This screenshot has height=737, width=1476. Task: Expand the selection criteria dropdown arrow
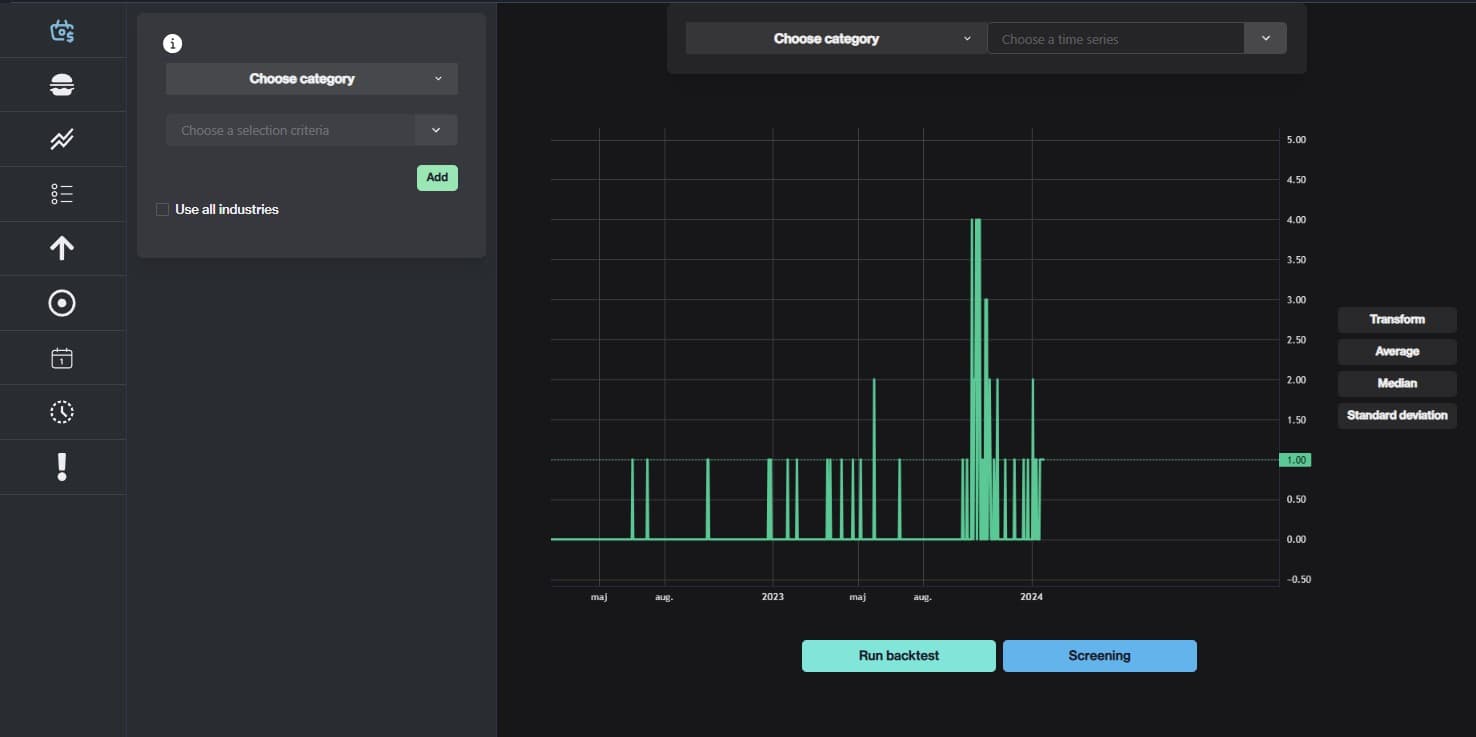[436, 130]
